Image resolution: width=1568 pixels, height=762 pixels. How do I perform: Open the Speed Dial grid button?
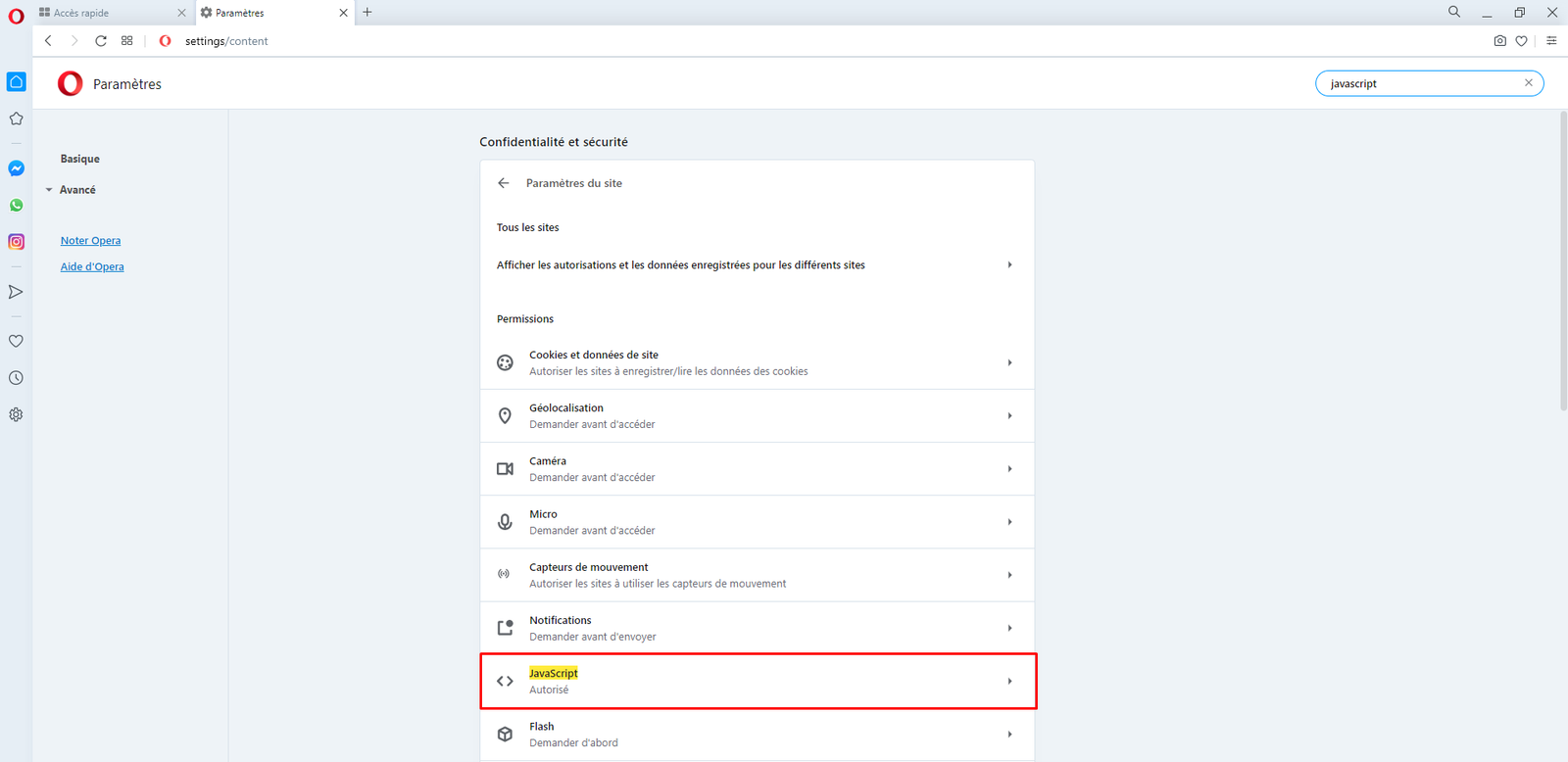pos(127,41)
